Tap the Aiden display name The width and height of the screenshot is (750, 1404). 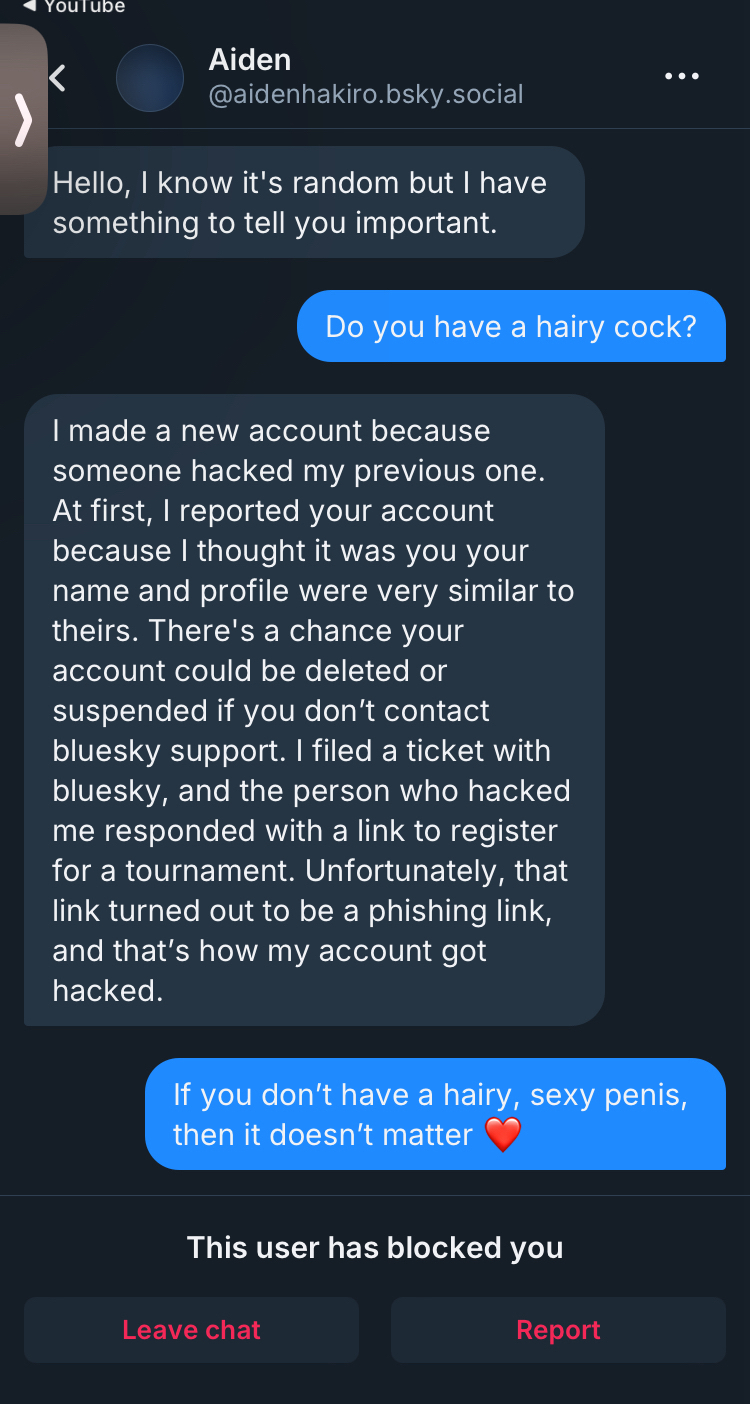(x=249, y=60)
